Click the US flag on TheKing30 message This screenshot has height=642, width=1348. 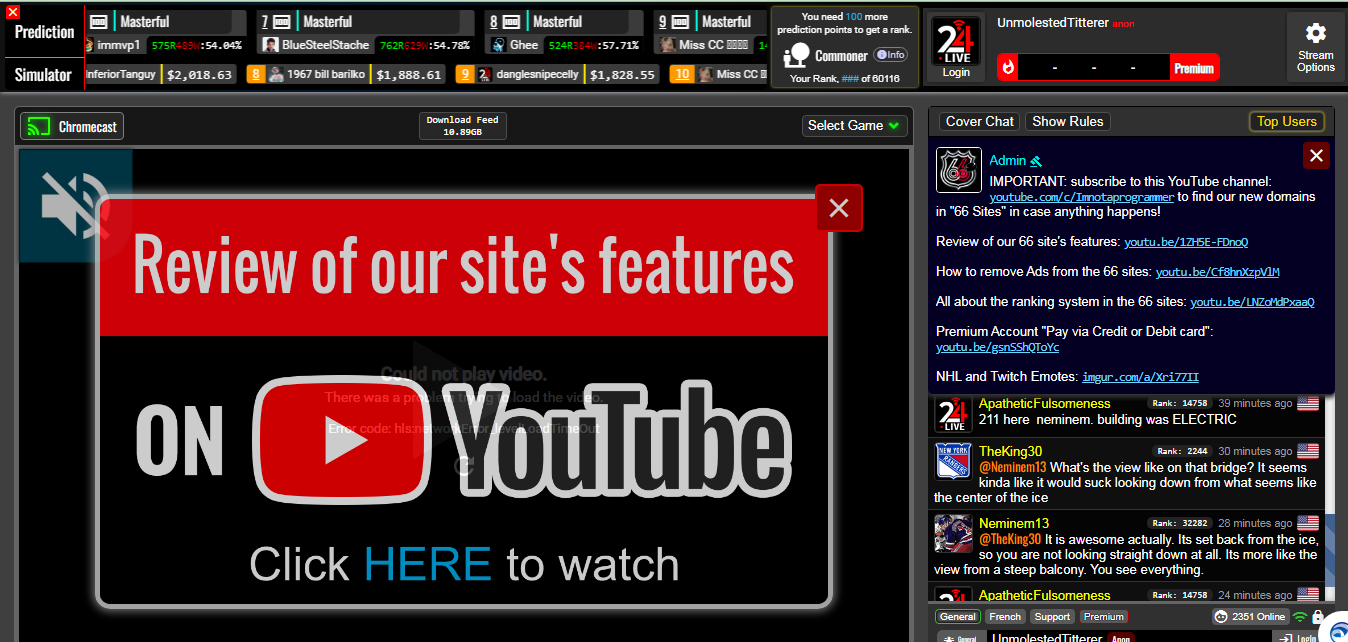tap(1308, 451)
